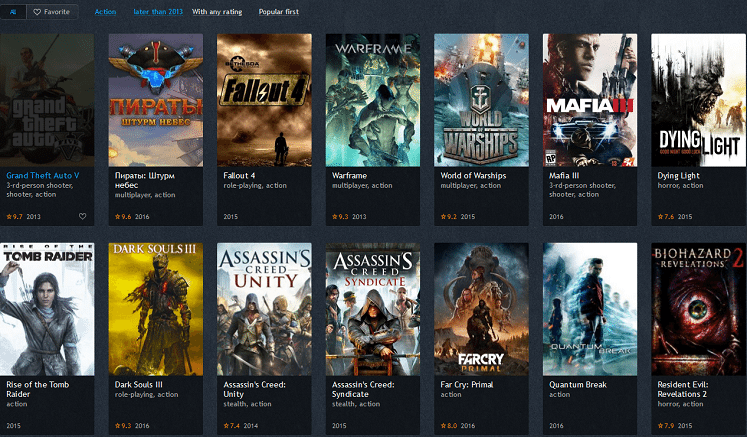
Task: Open the 'Assassin's Creed: Unity' title
Action: tap(254, 389)
